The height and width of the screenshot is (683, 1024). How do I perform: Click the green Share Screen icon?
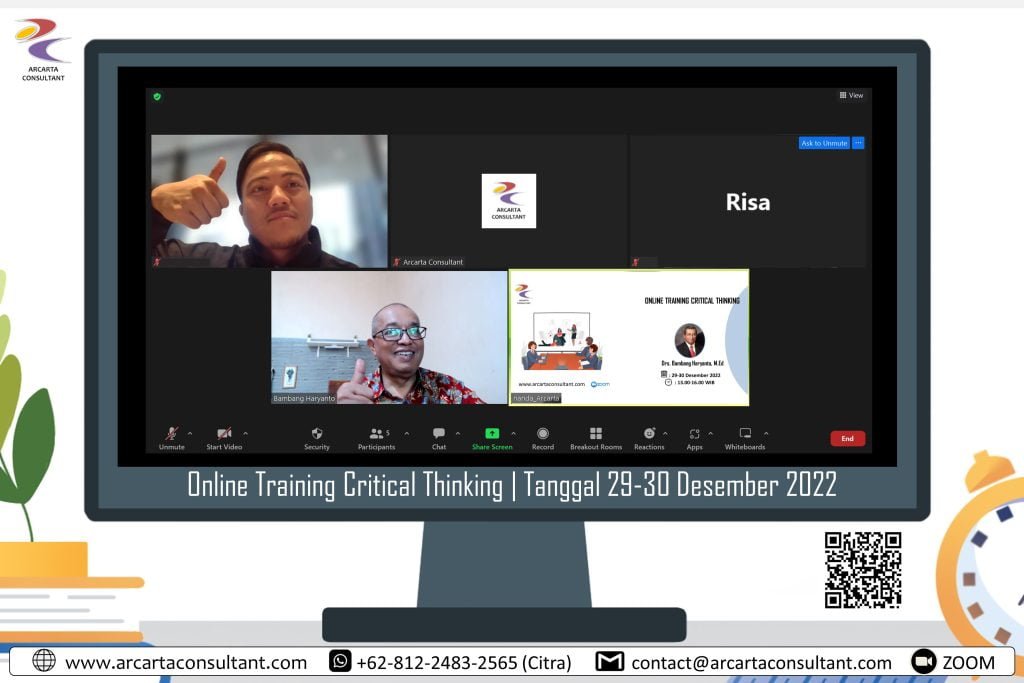(x=492, y=434)
